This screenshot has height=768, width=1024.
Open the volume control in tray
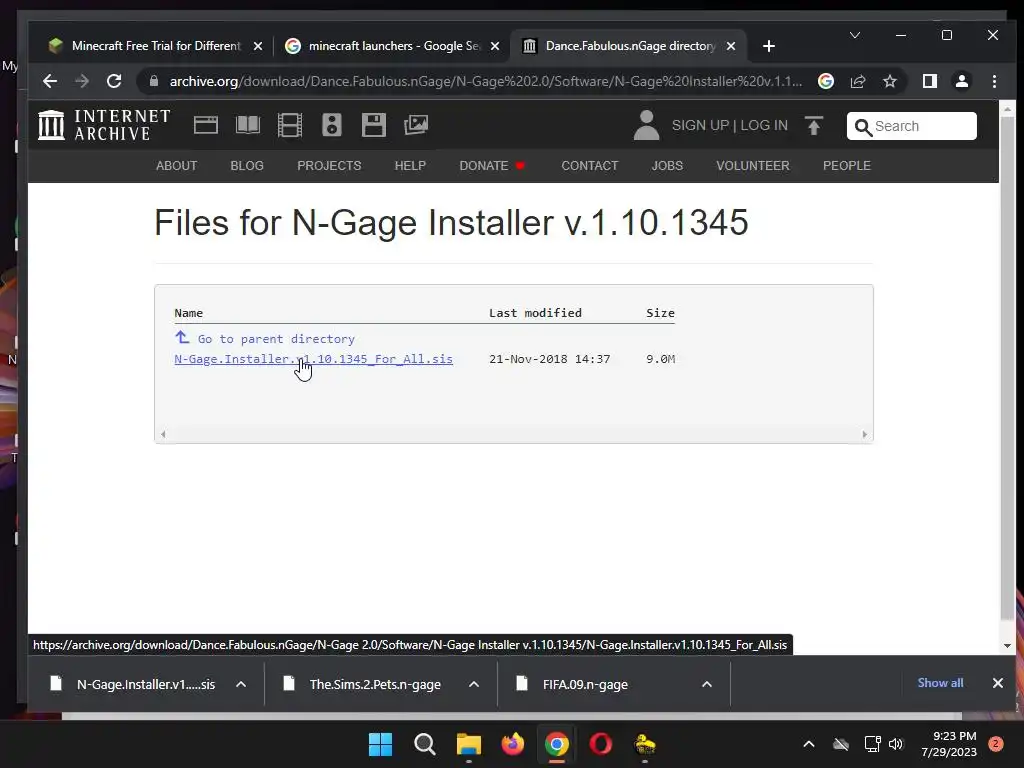pyautogui.click(x=896, y=744)
